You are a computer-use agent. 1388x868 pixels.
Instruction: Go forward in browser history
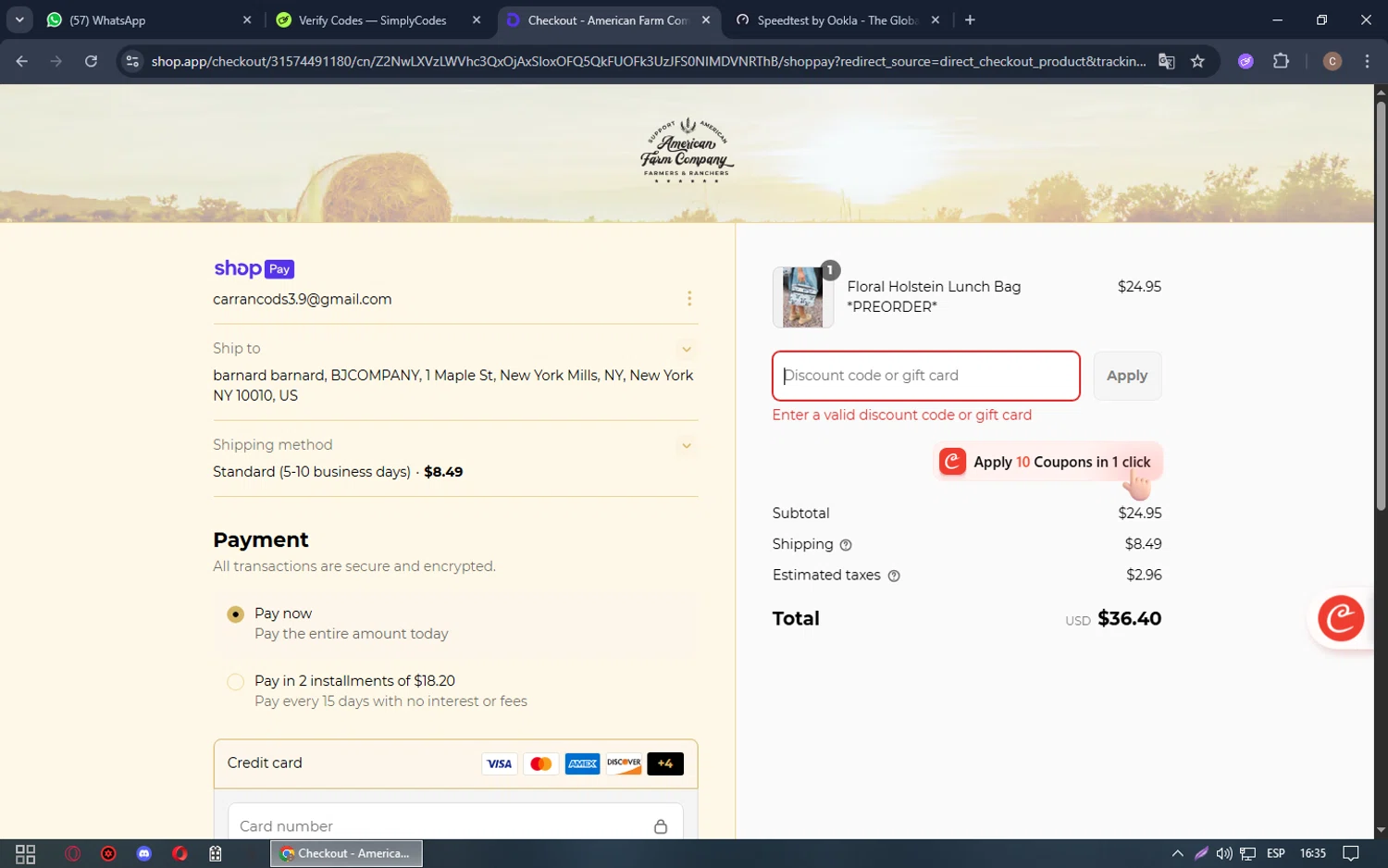click(x=56, y=61)
